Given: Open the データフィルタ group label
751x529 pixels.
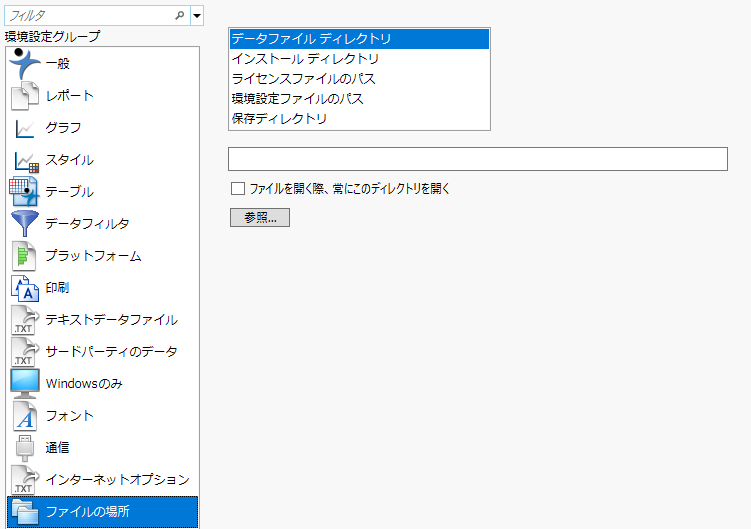Looking at the screenshot, I should pos(87,224).
